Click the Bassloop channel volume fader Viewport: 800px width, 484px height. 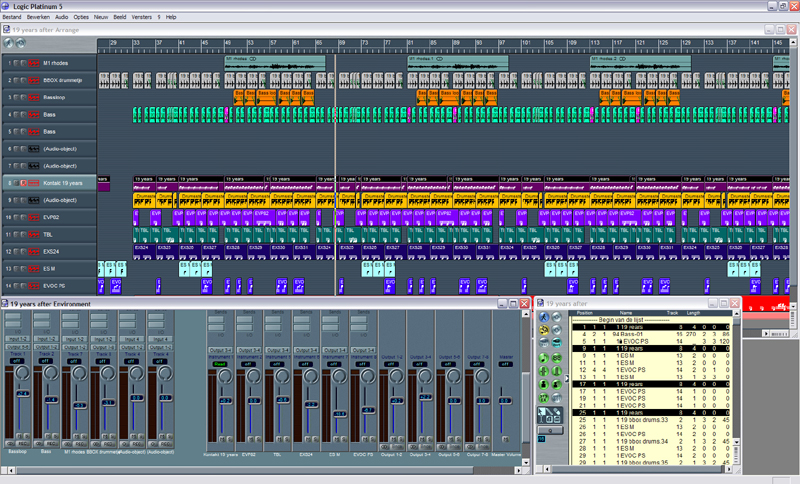click(22, 394)
